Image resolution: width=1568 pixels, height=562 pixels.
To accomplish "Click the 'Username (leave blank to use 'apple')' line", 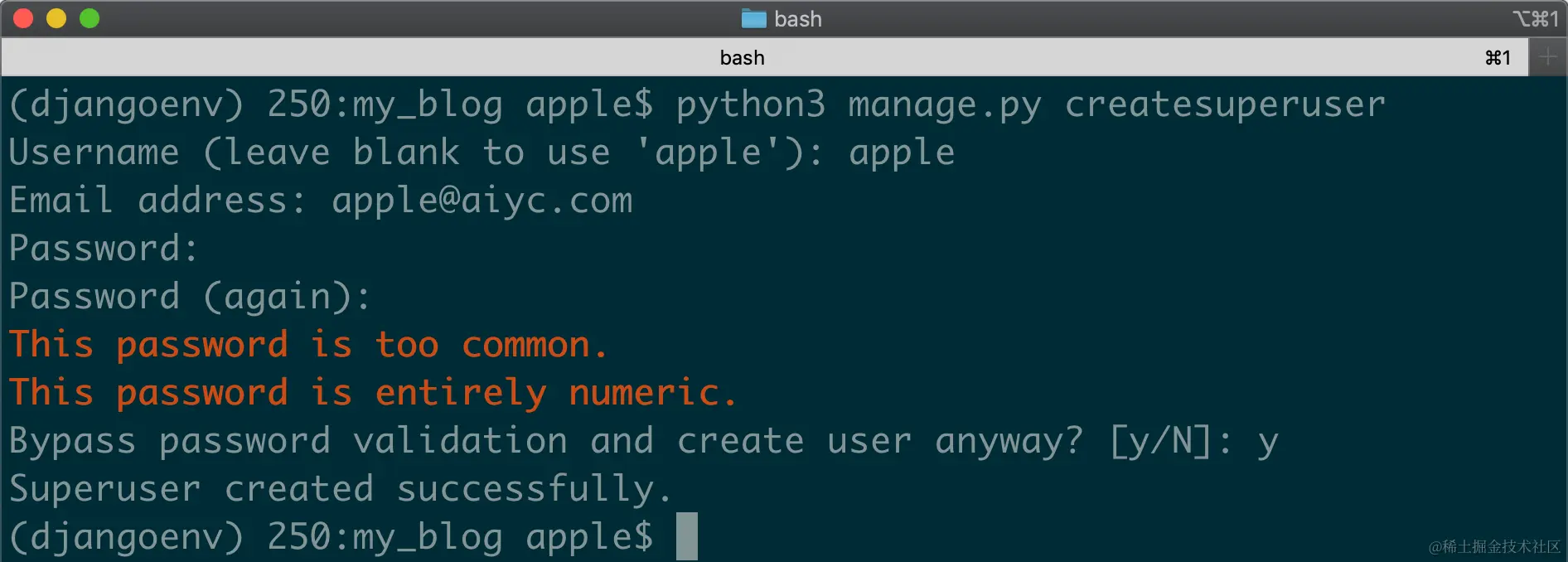I will (482, 153).
